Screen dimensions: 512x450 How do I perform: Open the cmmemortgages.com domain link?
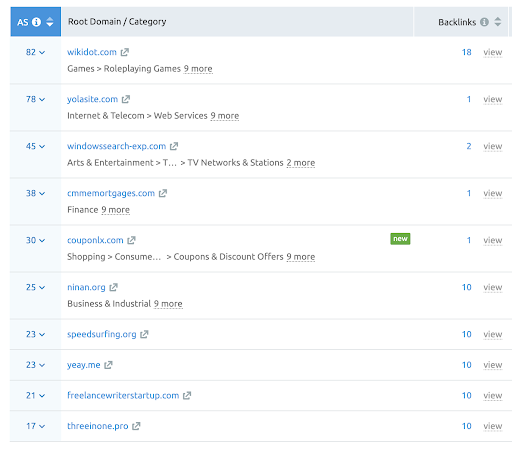click(x=111, y=193)
